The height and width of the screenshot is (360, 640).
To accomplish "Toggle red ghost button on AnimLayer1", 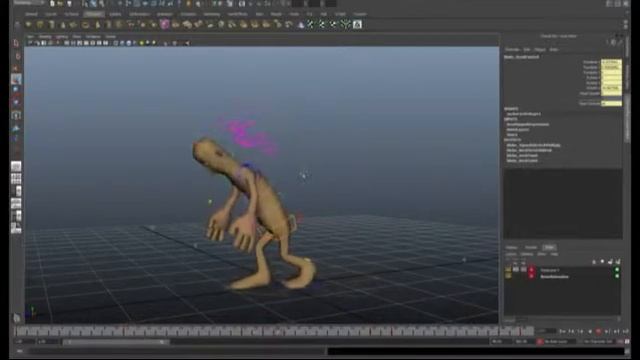I will 531,270.
